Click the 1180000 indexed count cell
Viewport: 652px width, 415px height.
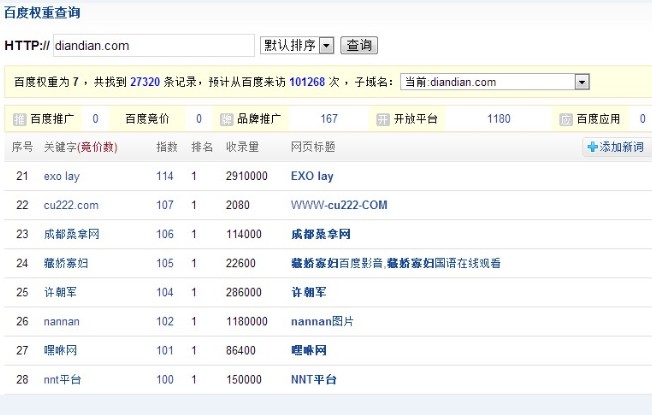point(247,321)
